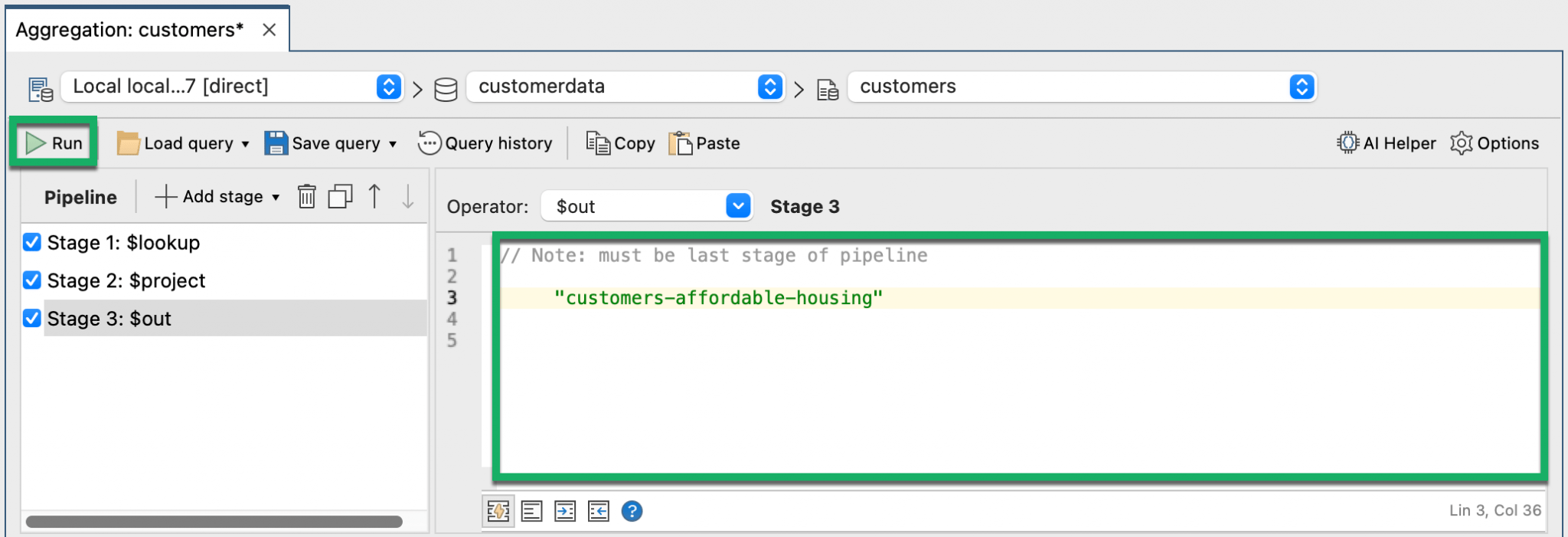Uncheck Stage 1: $lookup checkbox

(32, 243)
